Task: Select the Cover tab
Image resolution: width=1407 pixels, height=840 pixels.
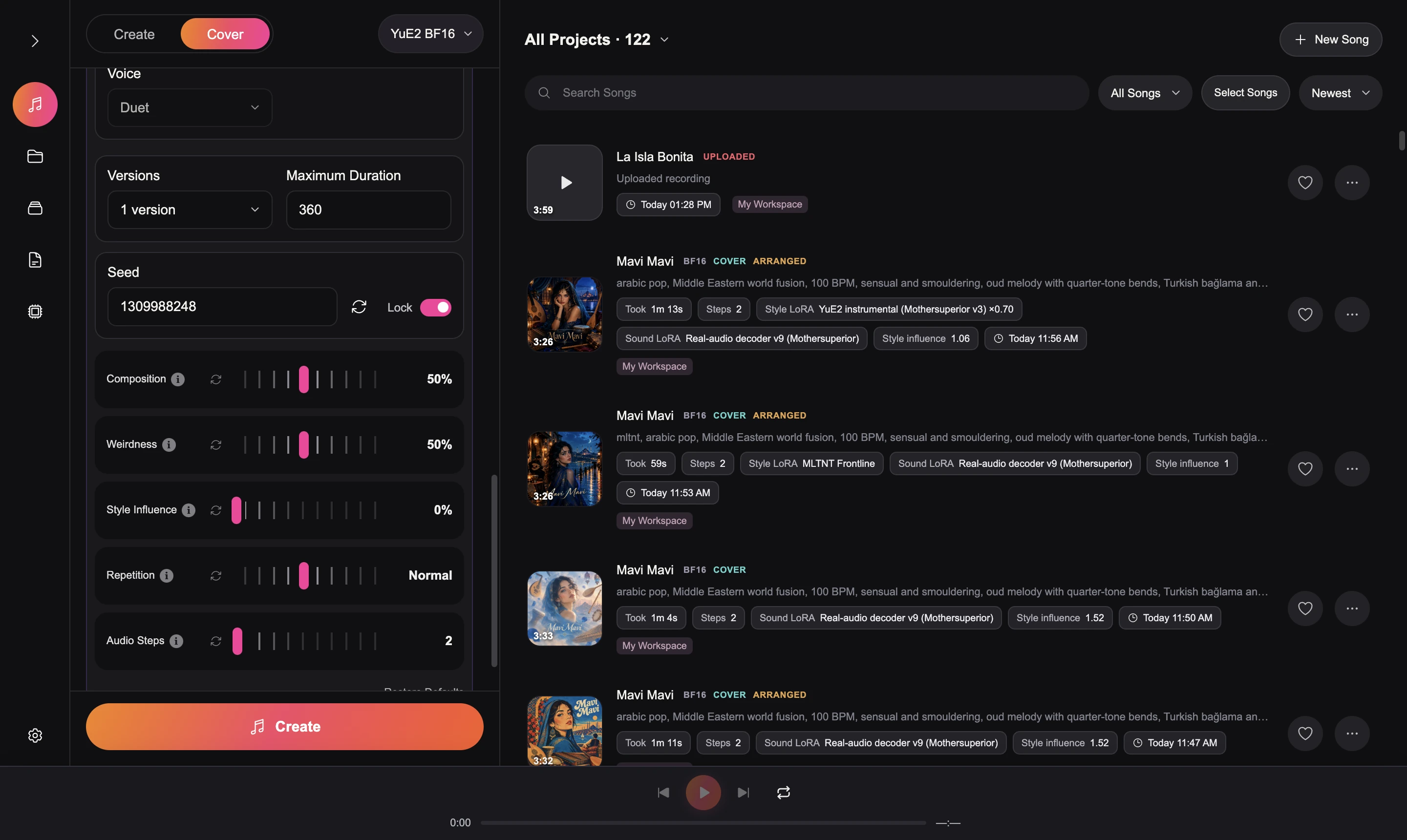Action: pyautogui.click(x=225, y=34)
